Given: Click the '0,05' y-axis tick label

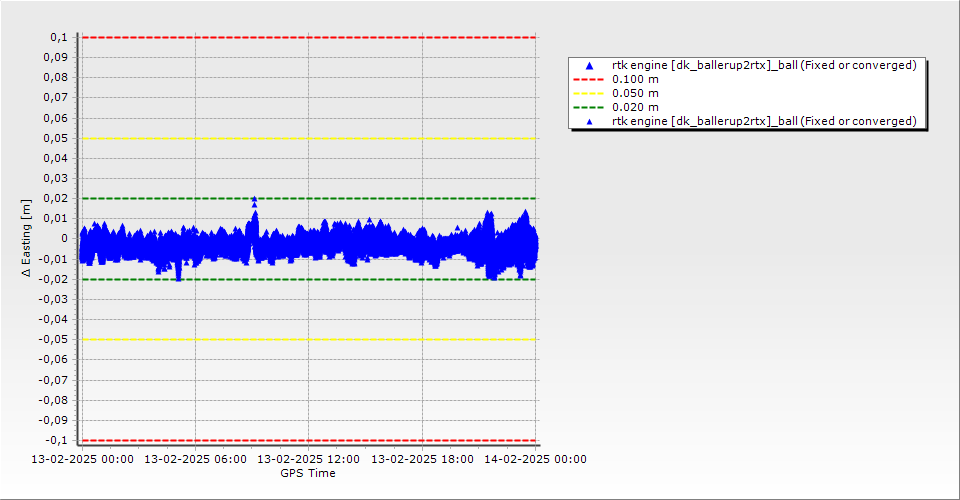Looking at the screenshot, I should (x=56, y=138).
